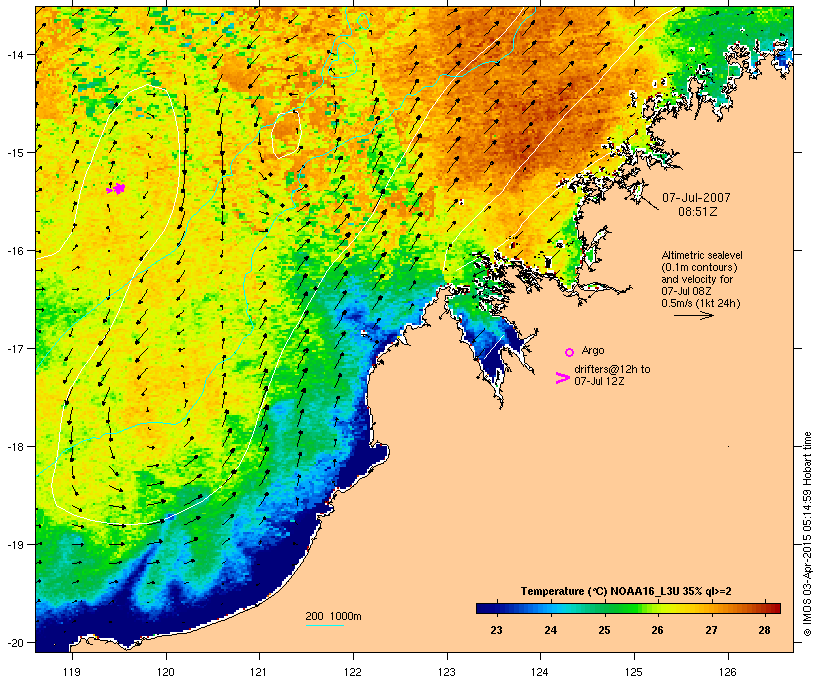Image resolution: width=820 pixels, height=680 pixels.
Task: Click the vertical IMOS copyright timestamp text
Action: click(807, 534)
